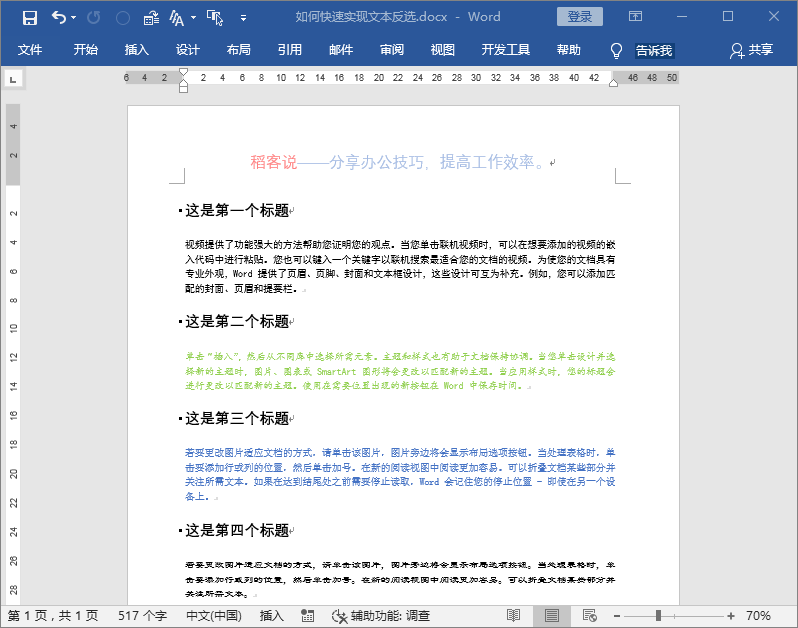Click the zoom slider handle
The image size is (798, 628).
point(658,616)
